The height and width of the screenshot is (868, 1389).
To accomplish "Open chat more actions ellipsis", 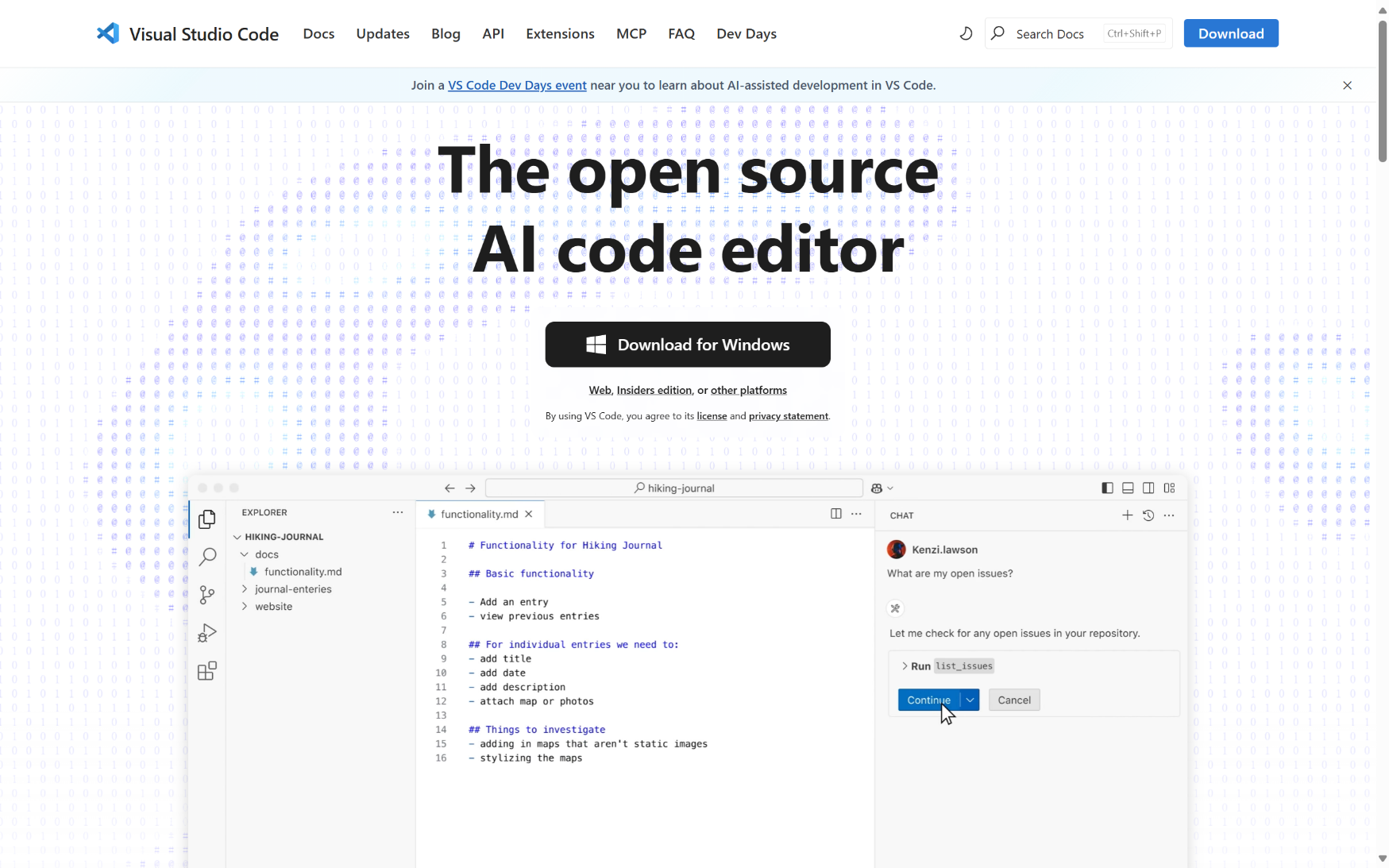I will point(1169,515).
